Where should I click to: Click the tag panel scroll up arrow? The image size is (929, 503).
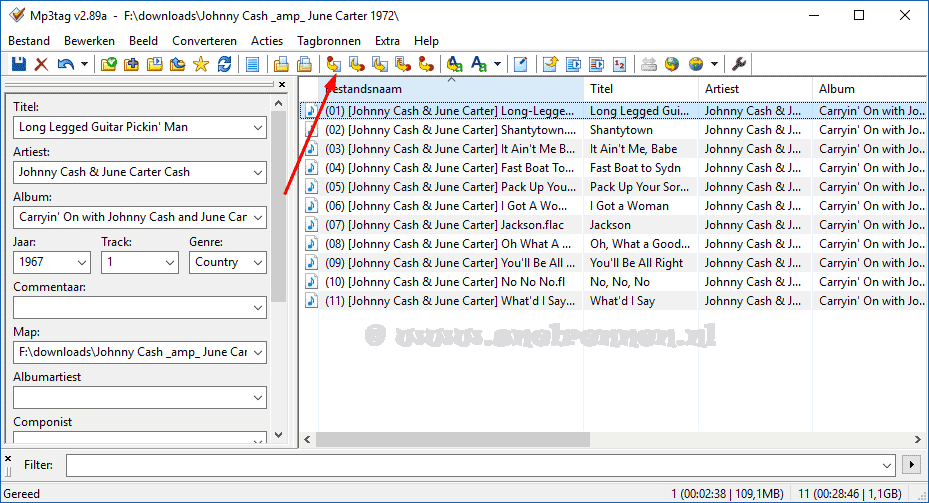pyautogui.click(x=278, y=104)
